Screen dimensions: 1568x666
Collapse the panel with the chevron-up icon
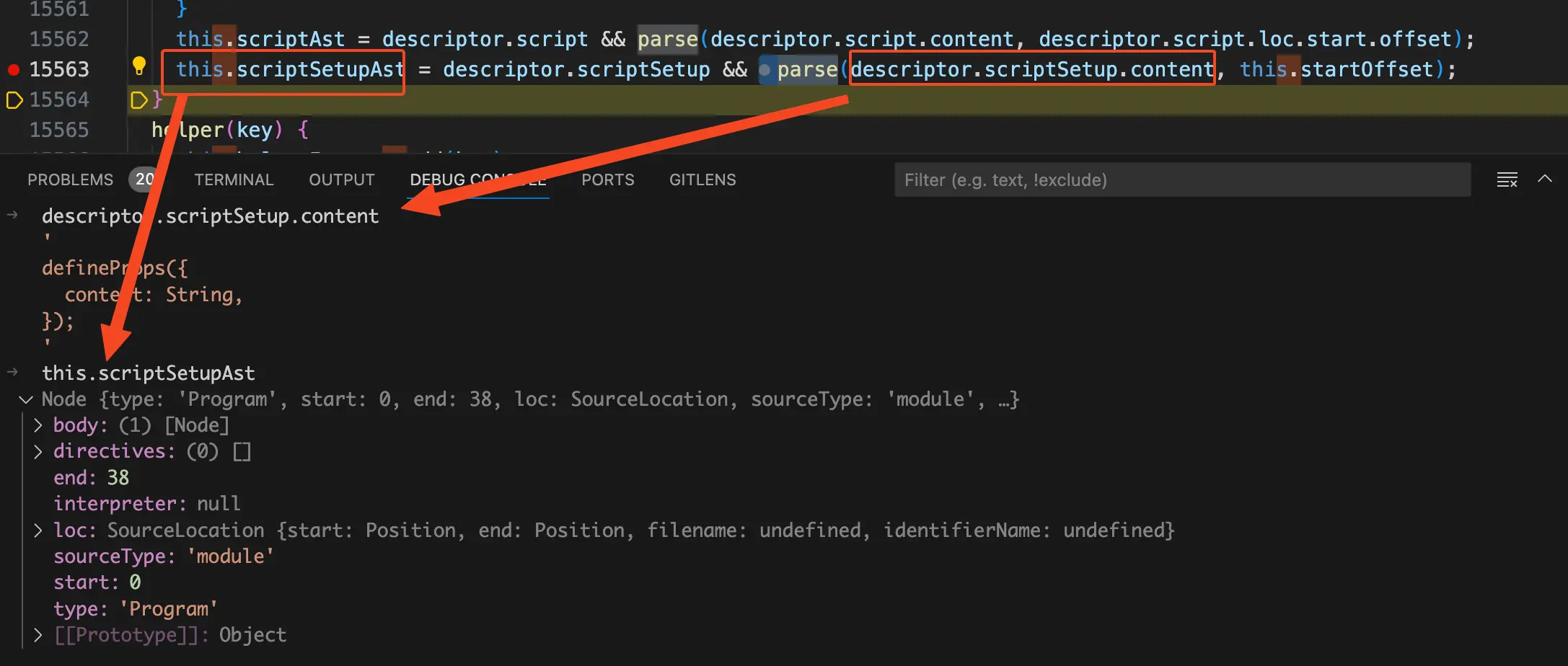pos(1544,179)
